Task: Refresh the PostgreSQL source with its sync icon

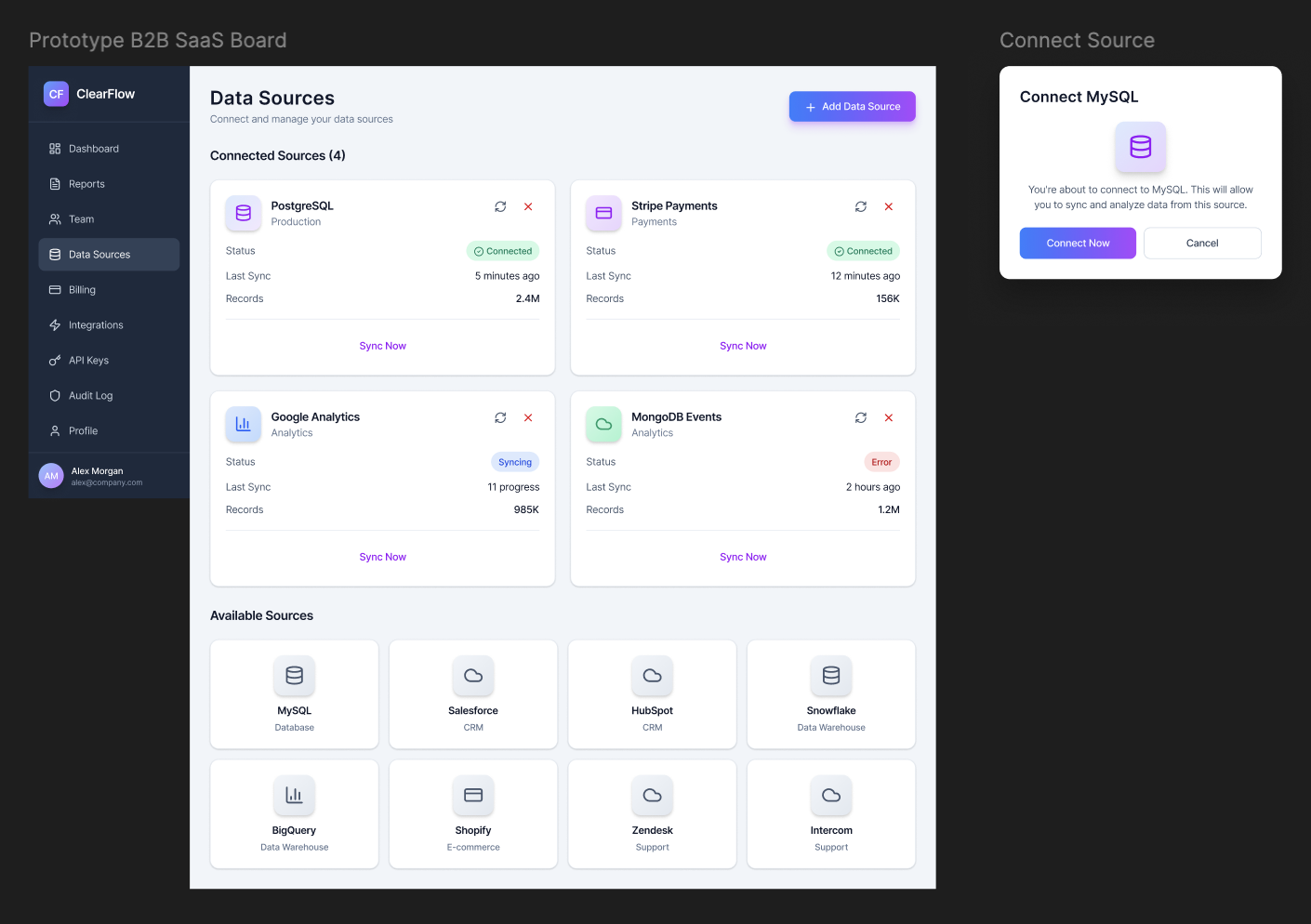Action: point(500,206)
